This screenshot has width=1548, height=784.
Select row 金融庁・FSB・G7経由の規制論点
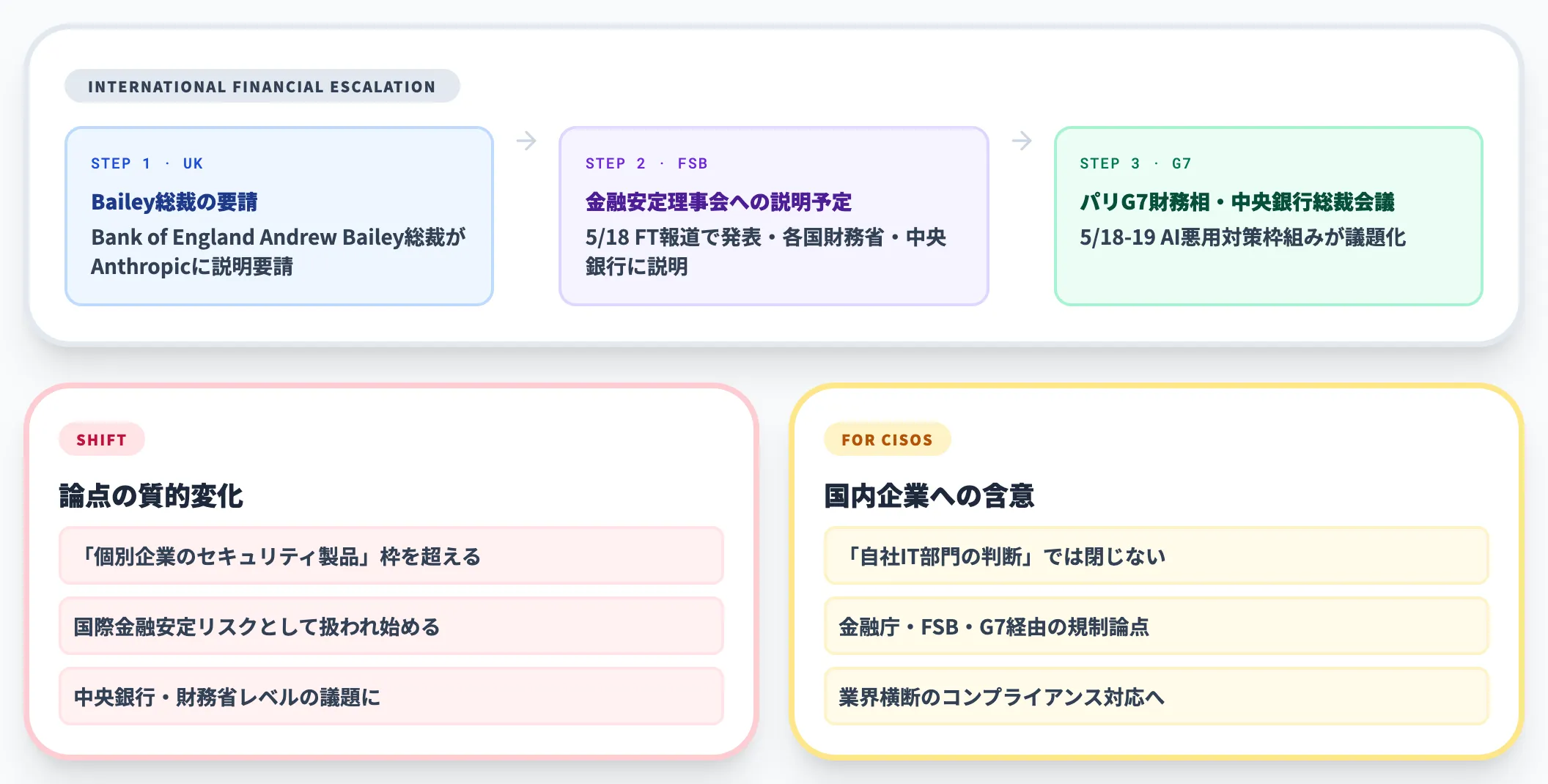click(x=1157, y=626)
